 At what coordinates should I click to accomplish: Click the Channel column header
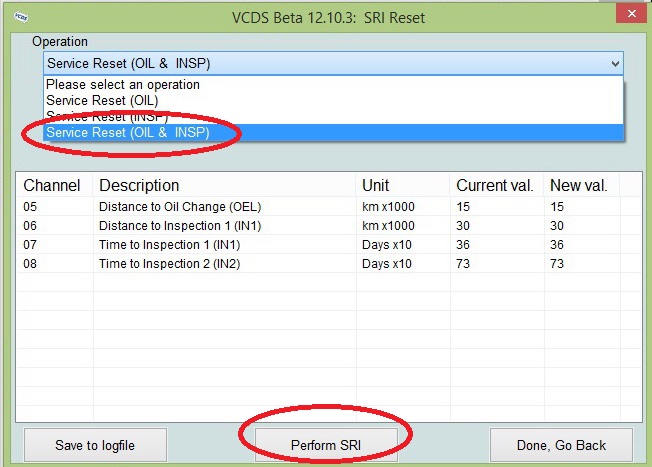[52, 185]
